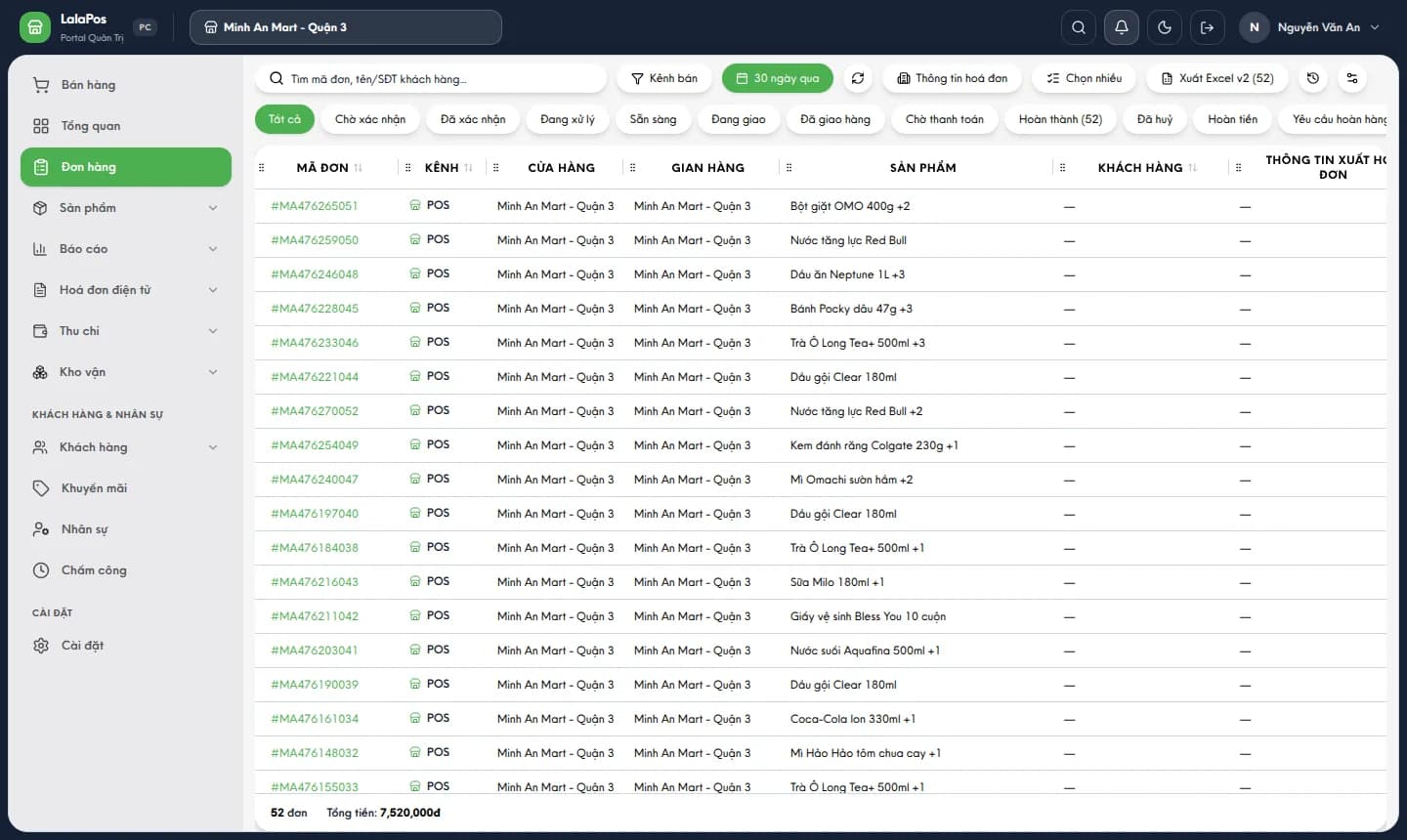Toggle dark mode moon icon

pos(1165,27)
